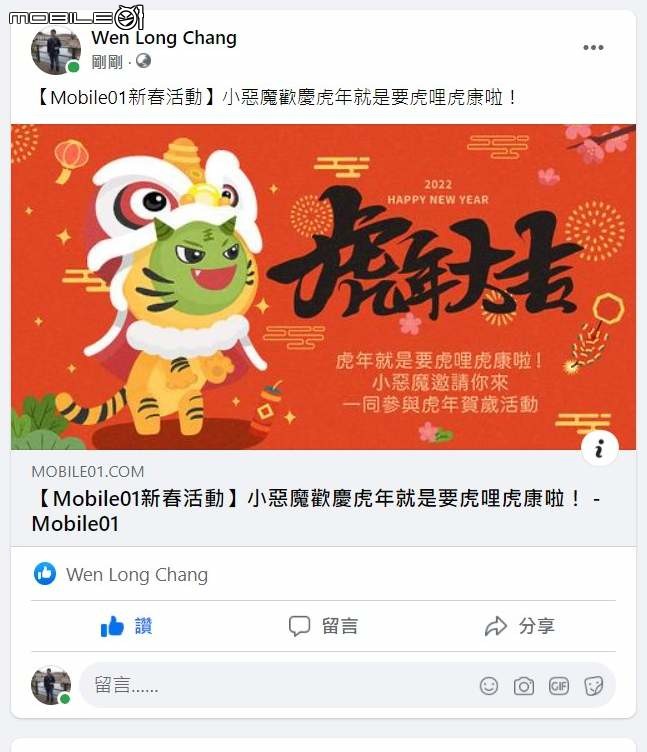
Task: Click the blue thumbs-up reaction icon
Action: [45, 574]
